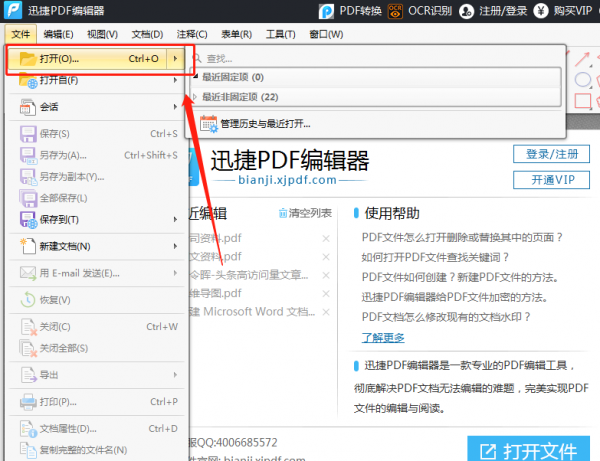
Task: Click the 注册/登录 user icon
Action: tap(466, 11)
